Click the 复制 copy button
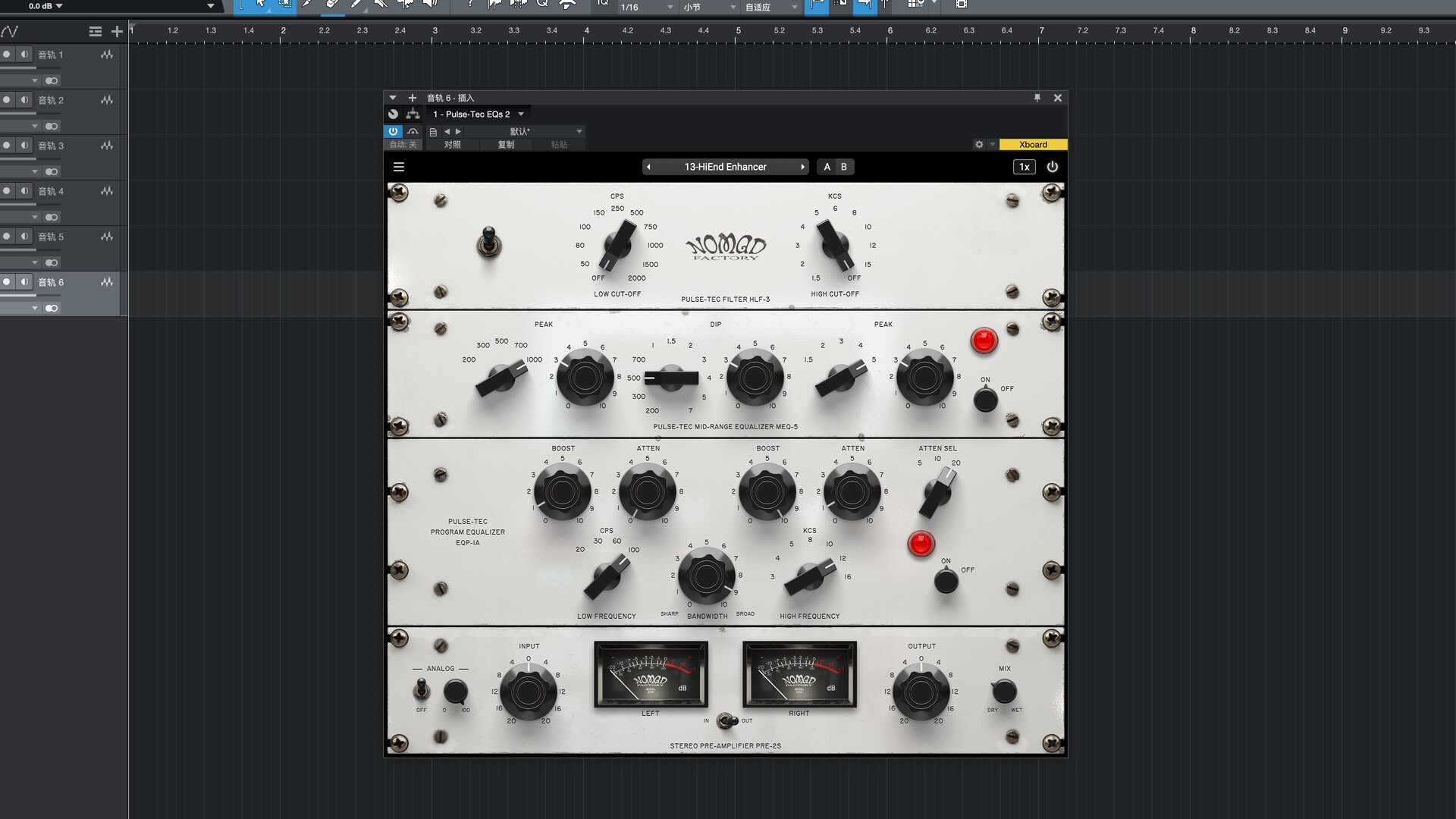Viewport: 1456px width, 819px height. (x=506, y=144)
